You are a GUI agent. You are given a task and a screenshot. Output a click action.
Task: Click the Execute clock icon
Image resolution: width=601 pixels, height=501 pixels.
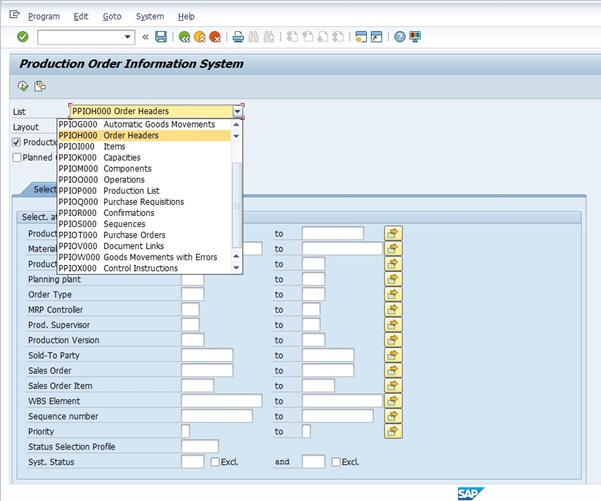(23, 86)
